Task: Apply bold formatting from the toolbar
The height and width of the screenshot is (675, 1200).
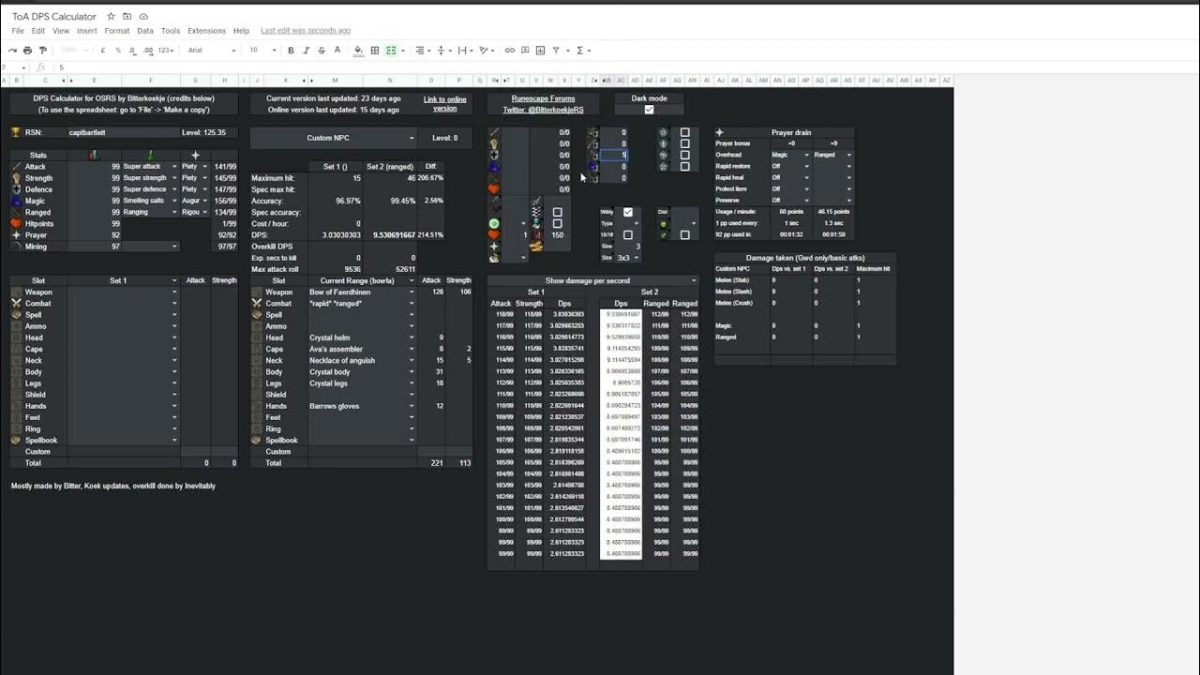Action: [289, 50]
